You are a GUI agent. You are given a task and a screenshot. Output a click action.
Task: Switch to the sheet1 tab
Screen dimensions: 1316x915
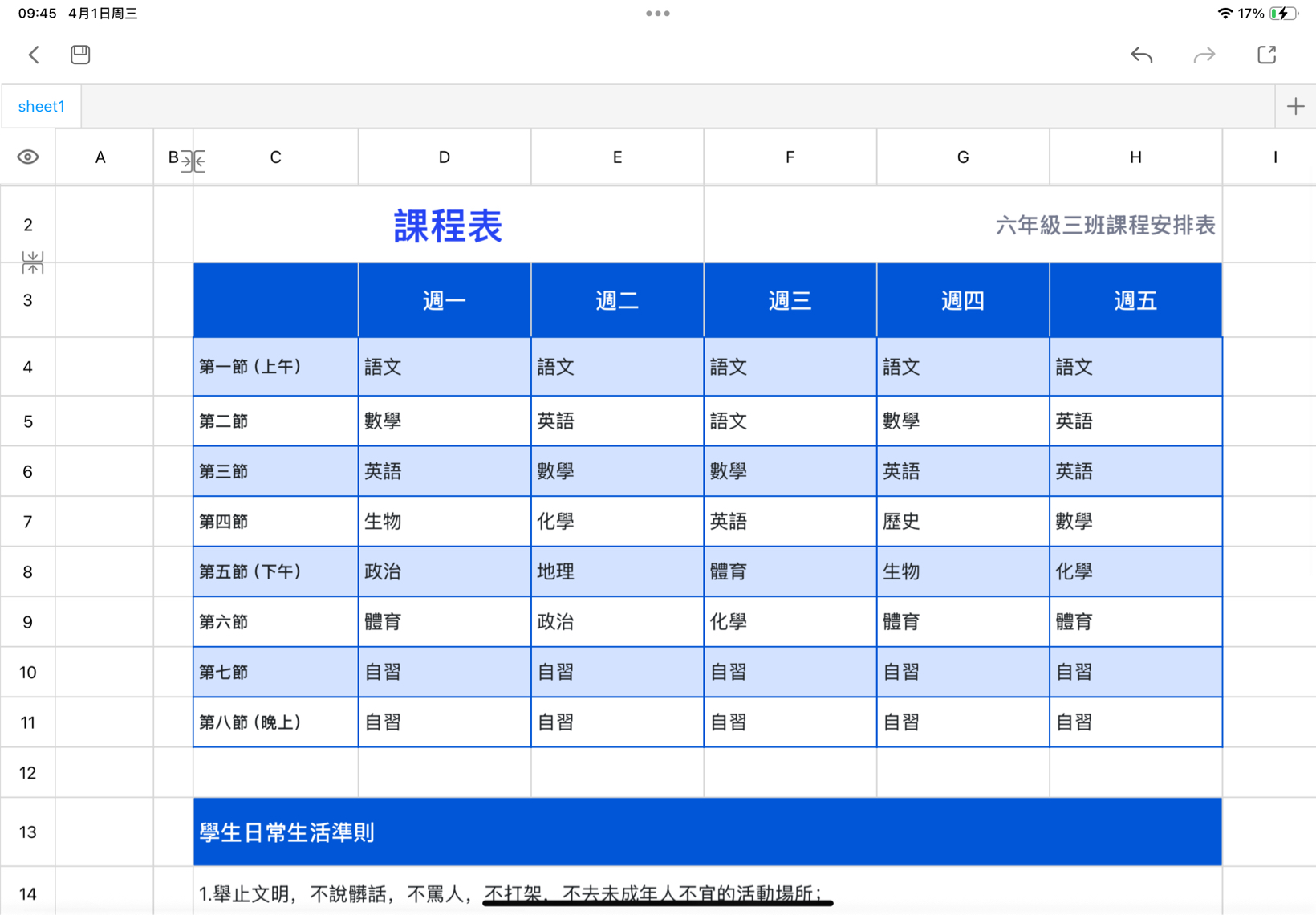(42, 106)
